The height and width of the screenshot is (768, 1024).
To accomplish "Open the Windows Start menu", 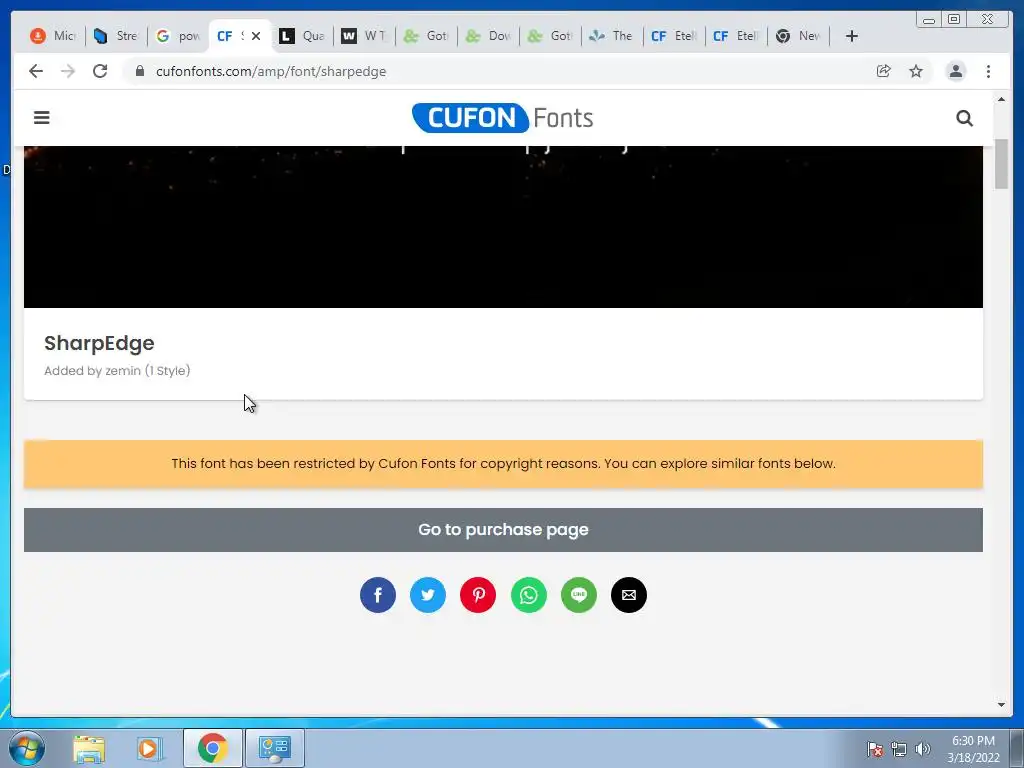I will (x=27, y=748).
